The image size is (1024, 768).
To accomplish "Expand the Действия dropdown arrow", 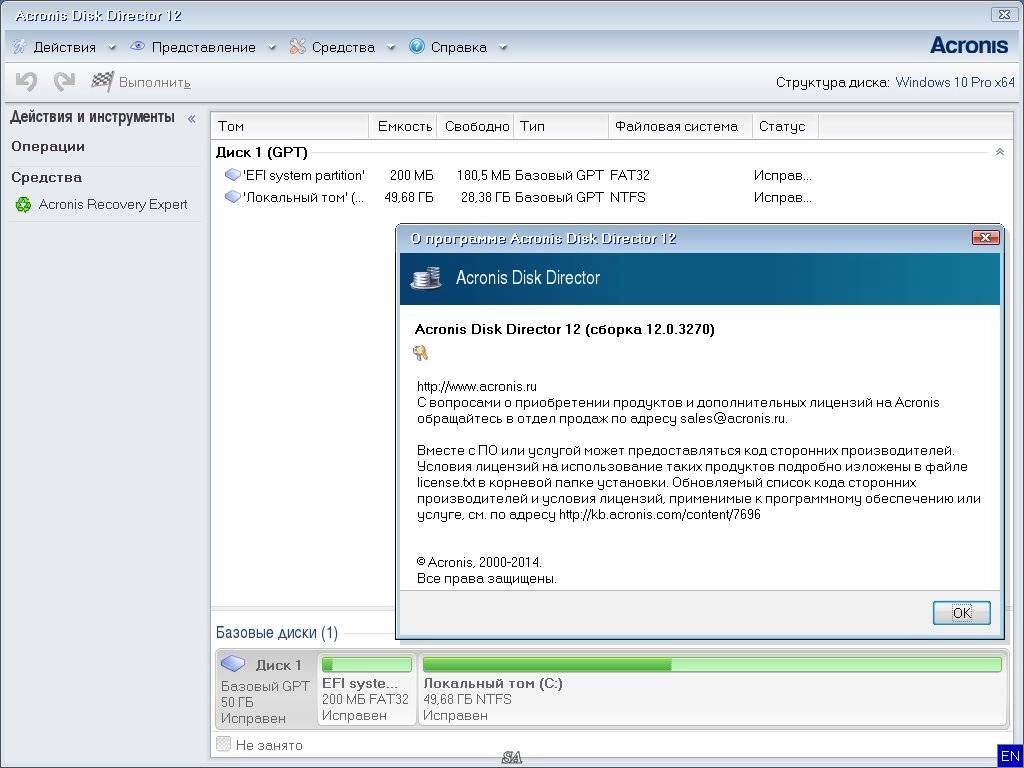I will coord(112,47).
